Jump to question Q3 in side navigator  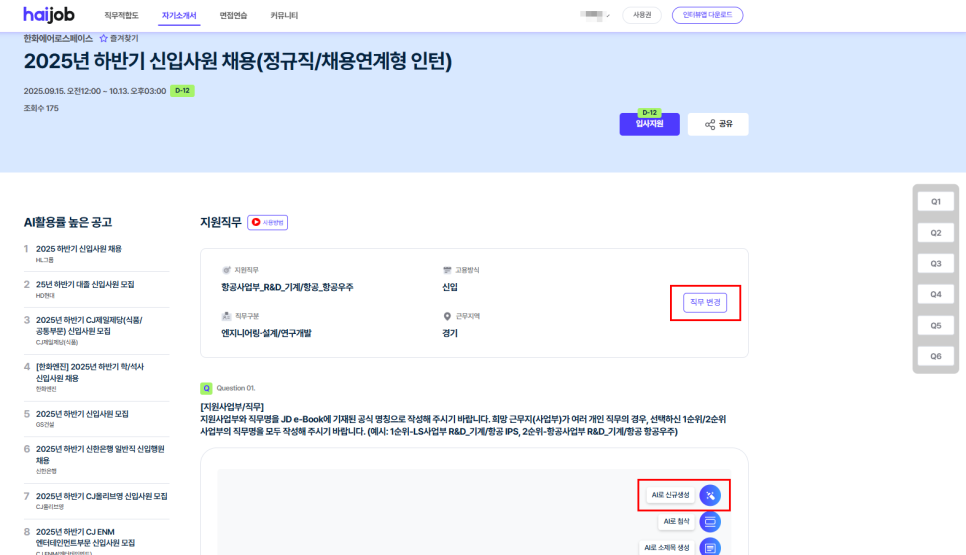[x=935, y=264]
